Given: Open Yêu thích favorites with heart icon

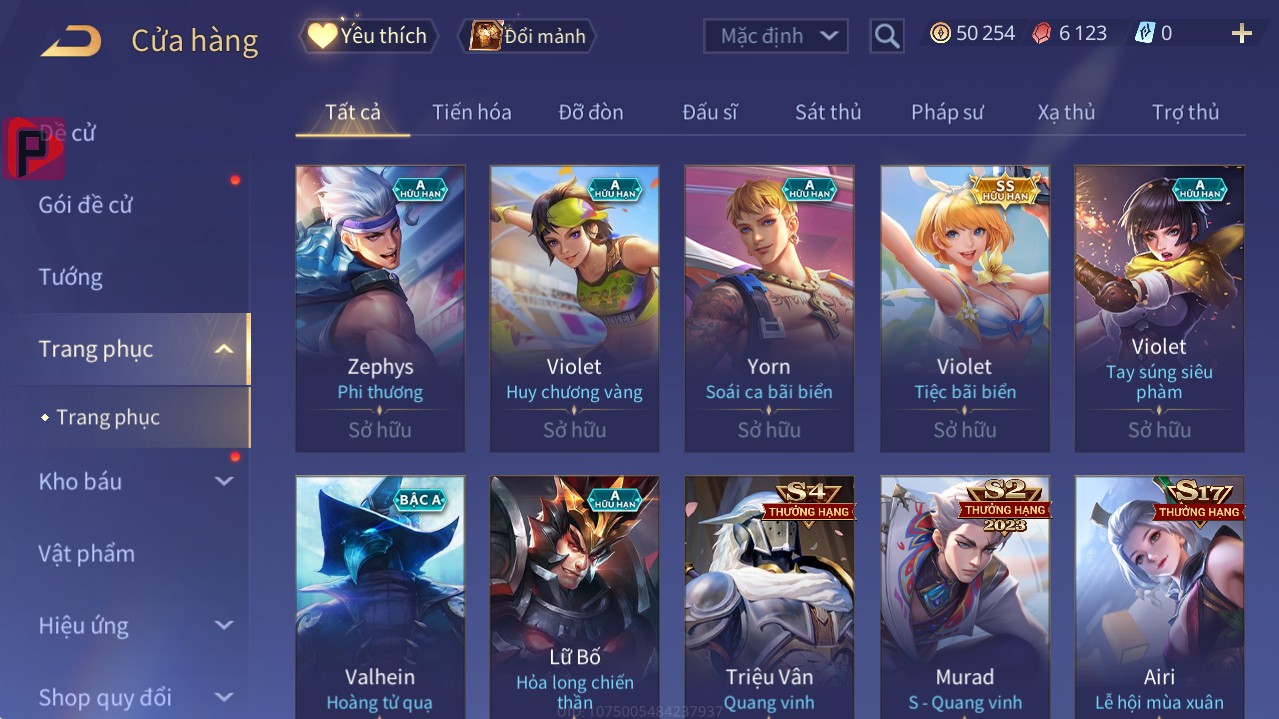Looking at the screenshot, I should click(x=369, y=36).
